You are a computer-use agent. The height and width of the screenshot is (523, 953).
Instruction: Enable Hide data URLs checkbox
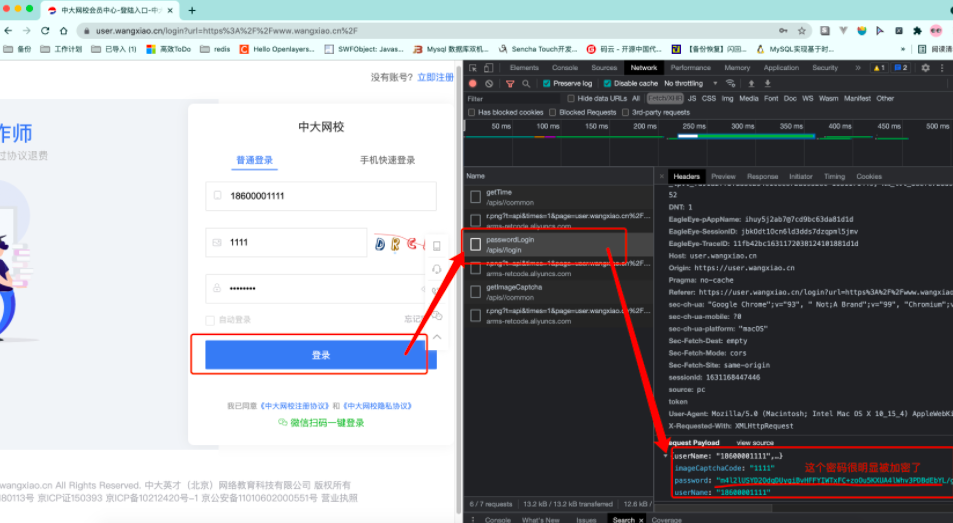point(571,98)
